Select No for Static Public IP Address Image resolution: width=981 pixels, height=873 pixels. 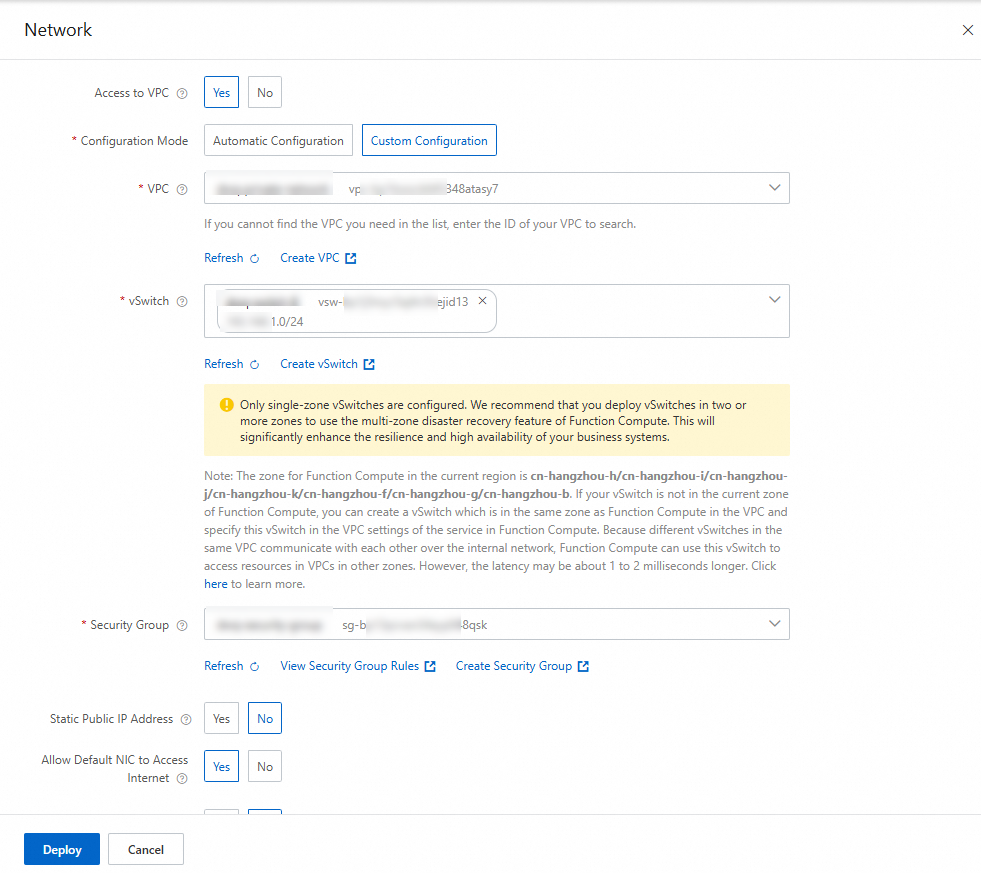click(x=265, y=718)
